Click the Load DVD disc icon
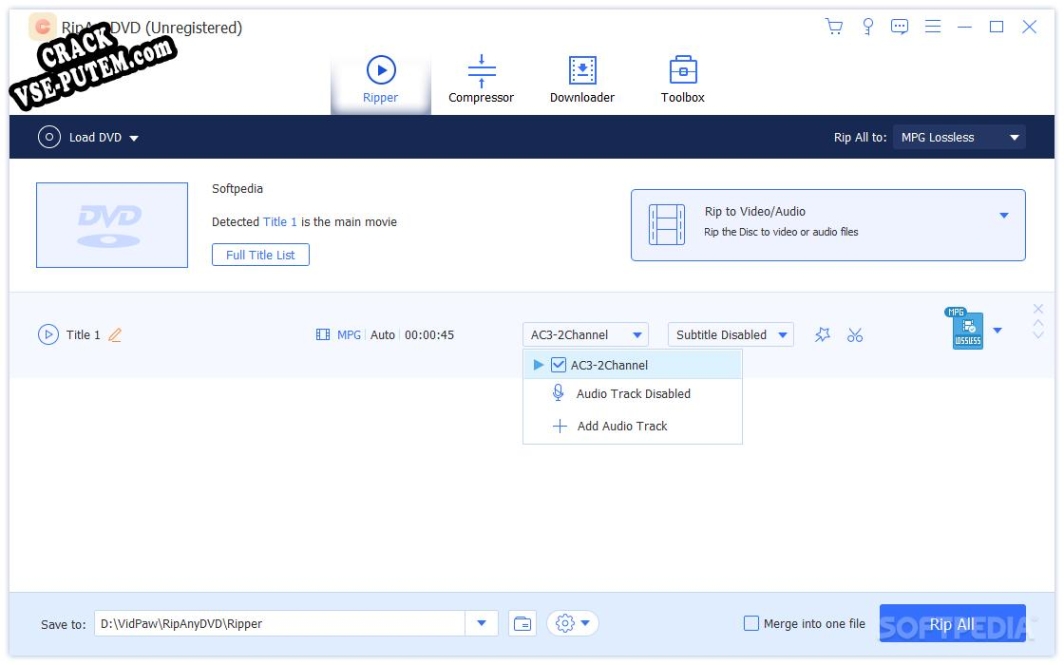Screen dimensions: 1064x665 tap(49, 137)
